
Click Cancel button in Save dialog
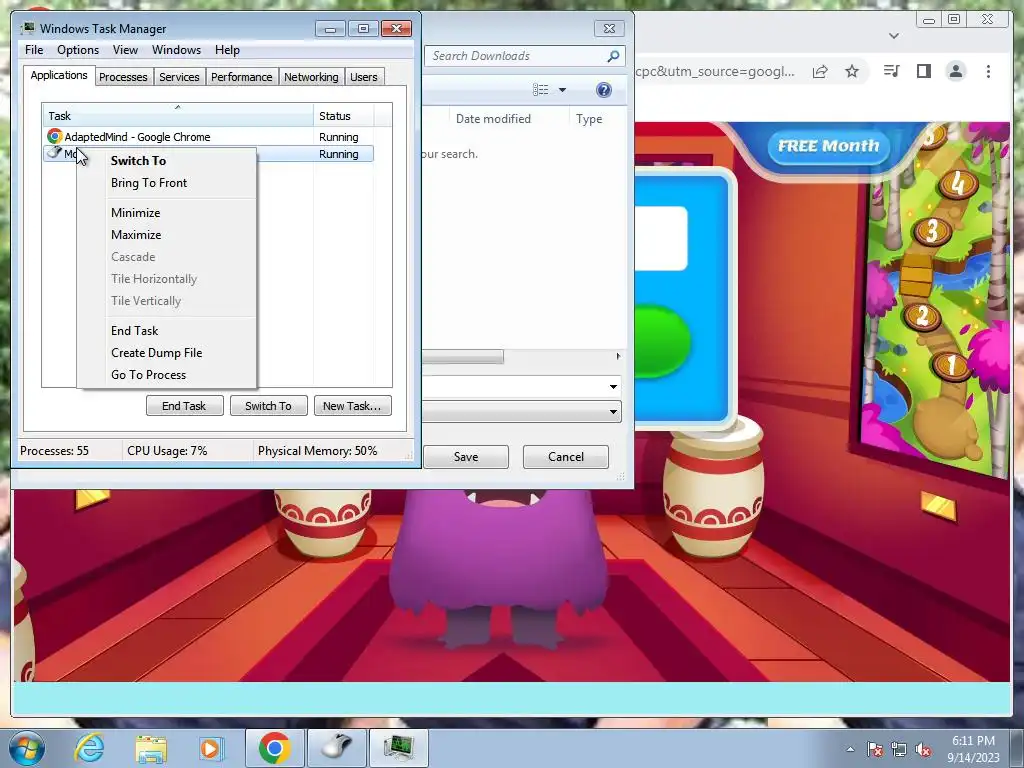[x=566, y=456]
